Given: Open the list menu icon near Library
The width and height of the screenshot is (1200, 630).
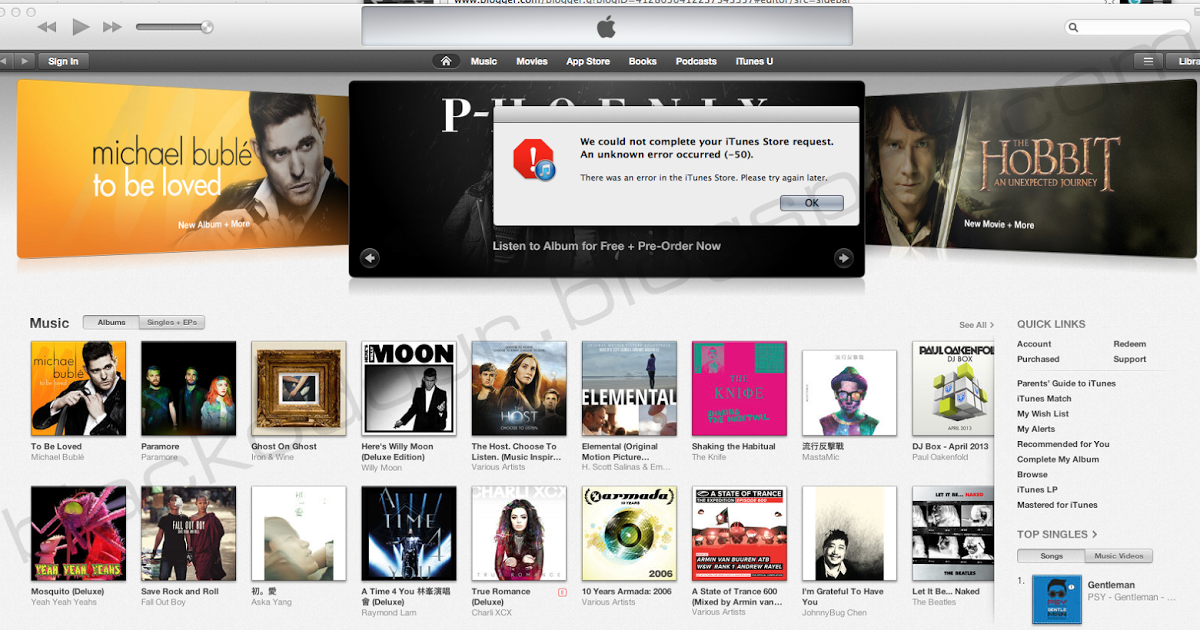Looking at the screenshot, I should 1148,61.
